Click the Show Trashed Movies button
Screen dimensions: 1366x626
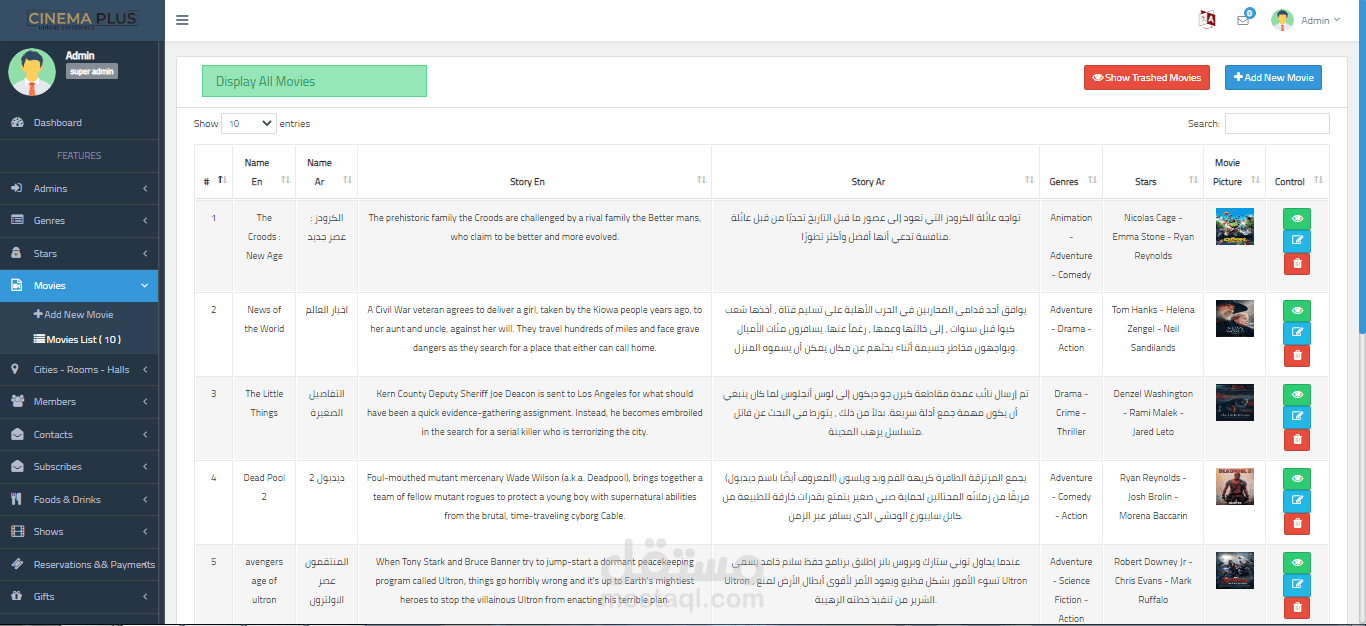point(1147,78)
